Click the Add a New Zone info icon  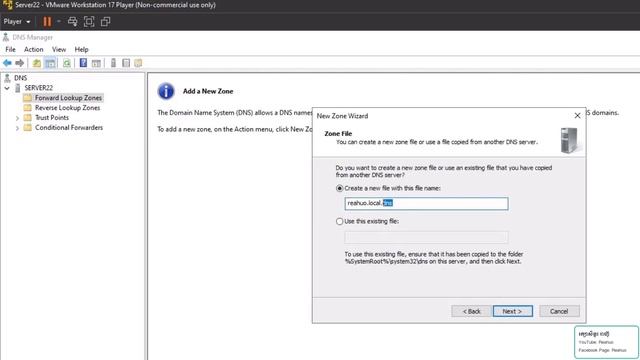pos(166,91)
